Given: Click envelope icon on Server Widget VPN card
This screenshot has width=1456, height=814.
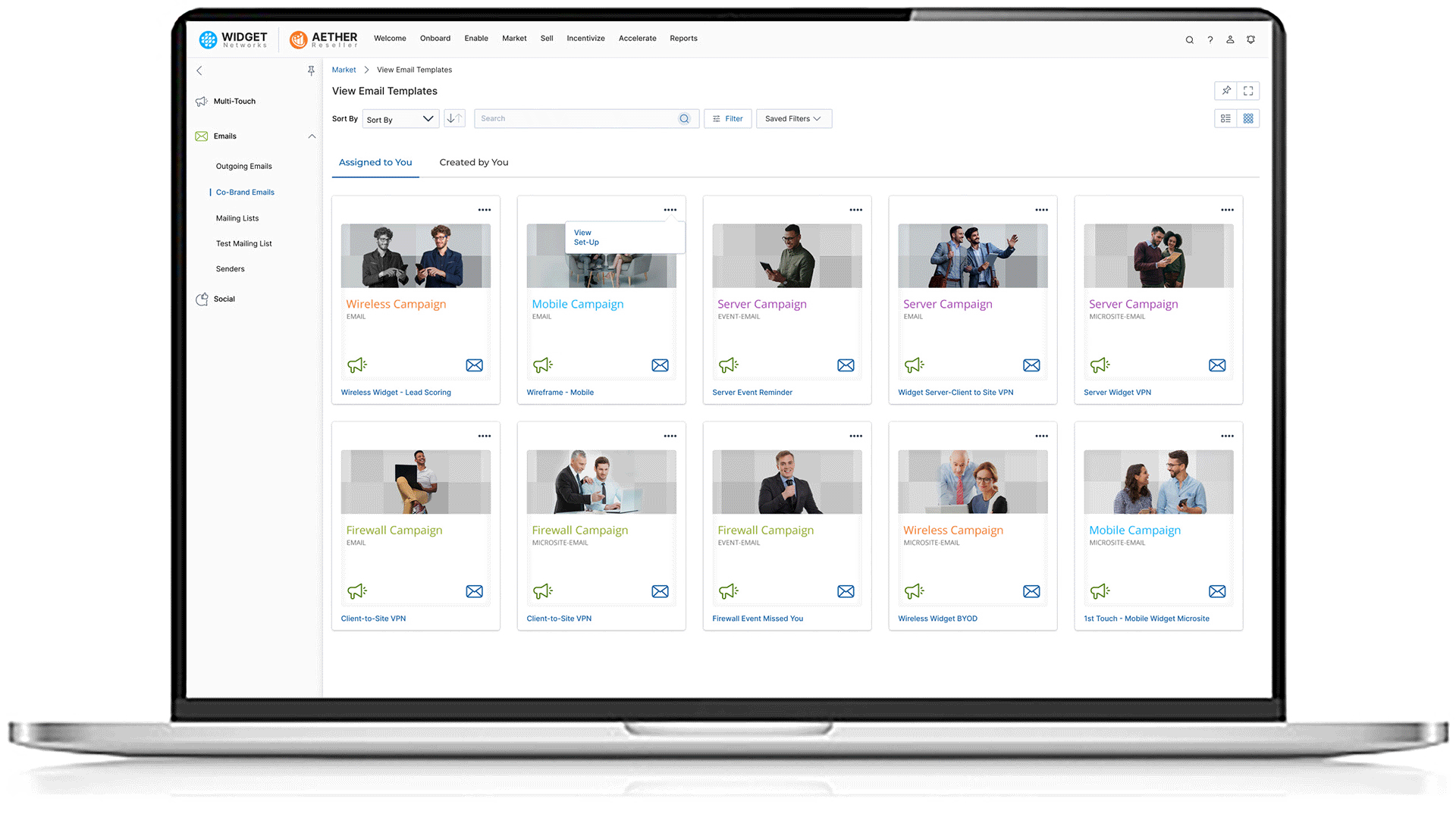Looking at the screenshot, I should 1216,365.
